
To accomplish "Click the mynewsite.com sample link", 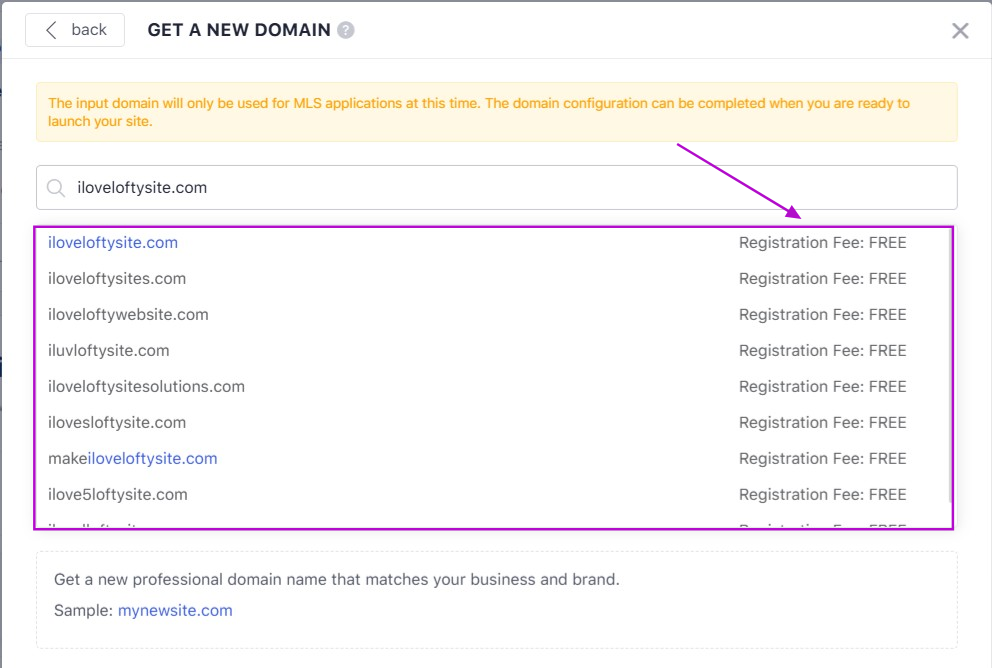I will coord(175,610).
